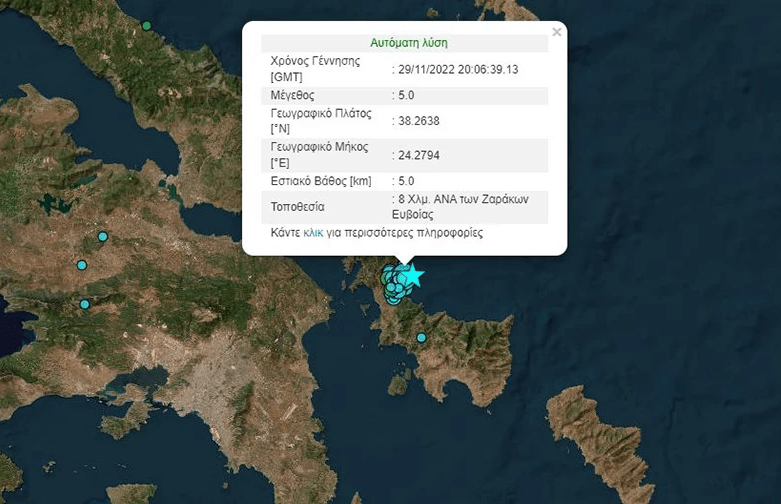Select the isolated earthquake circle south of the star
The image size is (781, 504).
pos(421,338)
